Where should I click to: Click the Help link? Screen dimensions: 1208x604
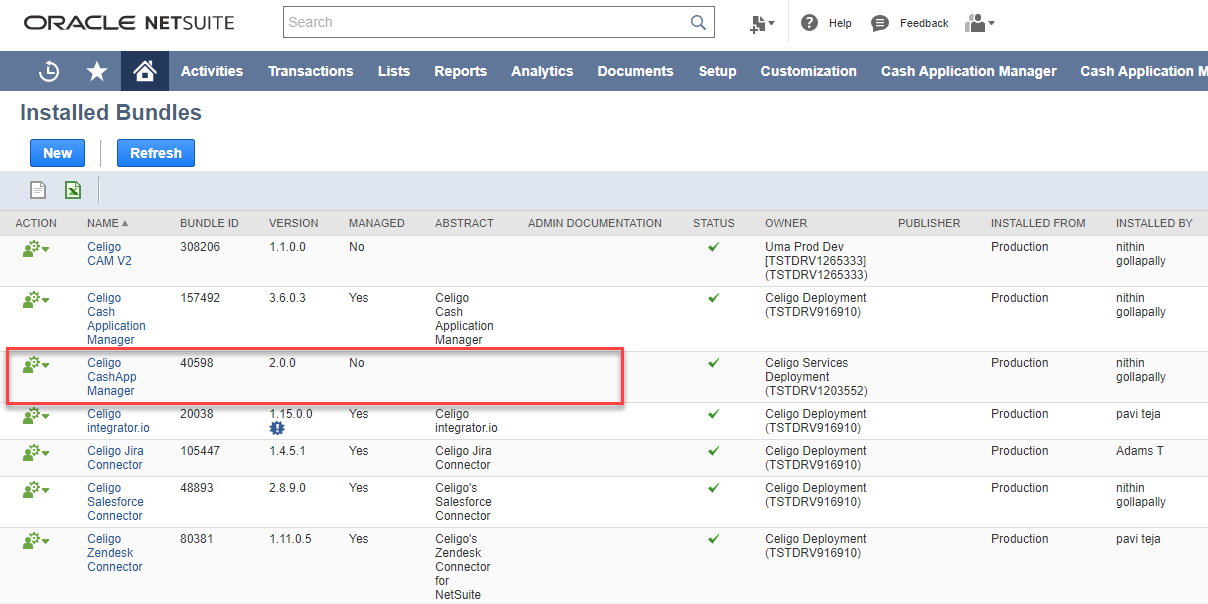[x=840, y=23]
